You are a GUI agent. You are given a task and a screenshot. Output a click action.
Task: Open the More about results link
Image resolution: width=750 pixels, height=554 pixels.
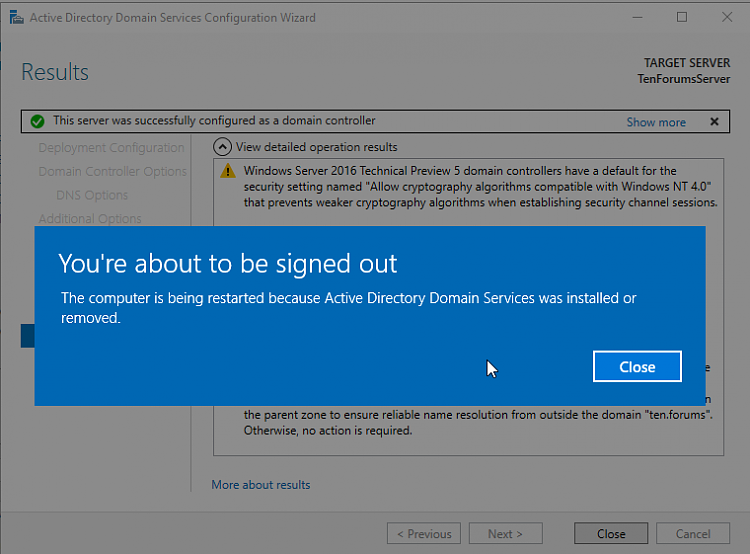pos(261,485)
